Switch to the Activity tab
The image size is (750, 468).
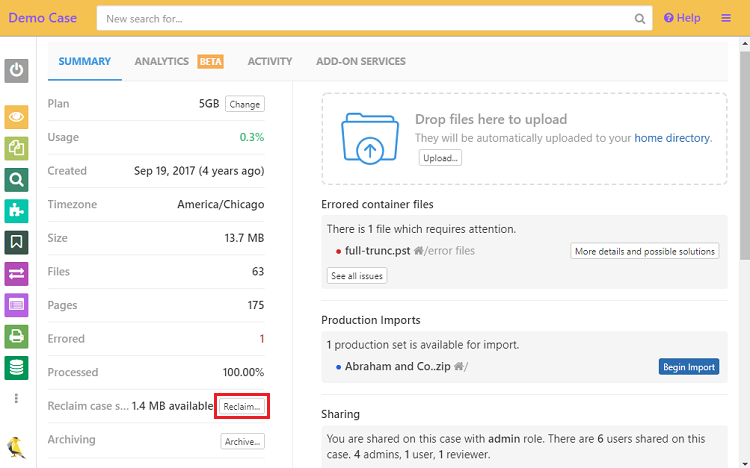click(270, 62)
